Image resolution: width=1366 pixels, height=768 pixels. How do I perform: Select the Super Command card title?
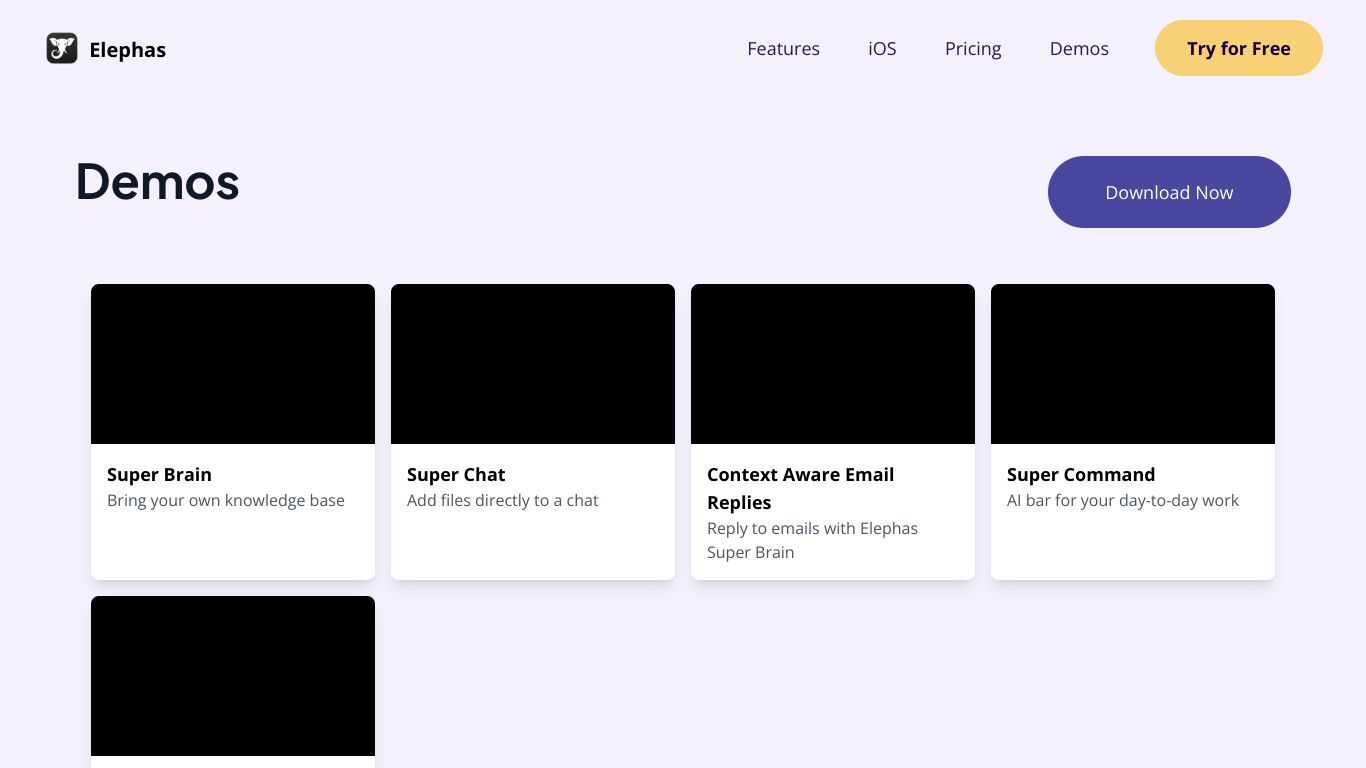1081,474
